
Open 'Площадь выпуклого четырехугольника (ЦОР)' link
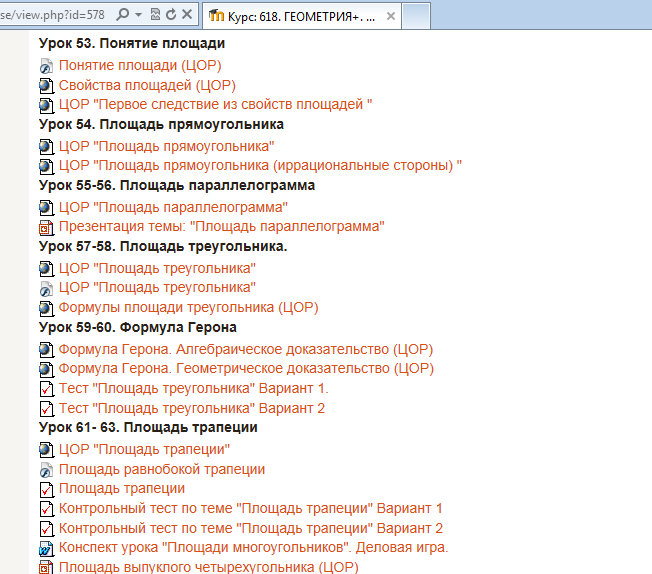tap(209, 567)
